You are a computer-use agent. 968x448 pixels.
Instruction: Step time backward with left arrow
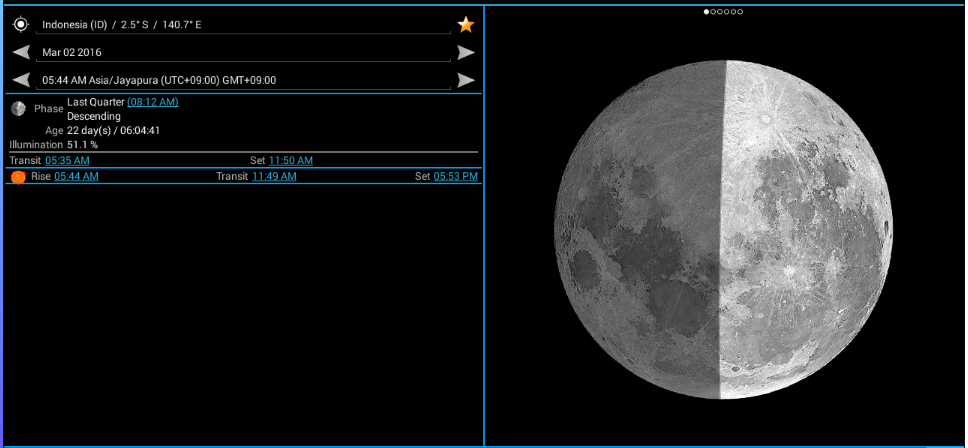pos(21,80)
